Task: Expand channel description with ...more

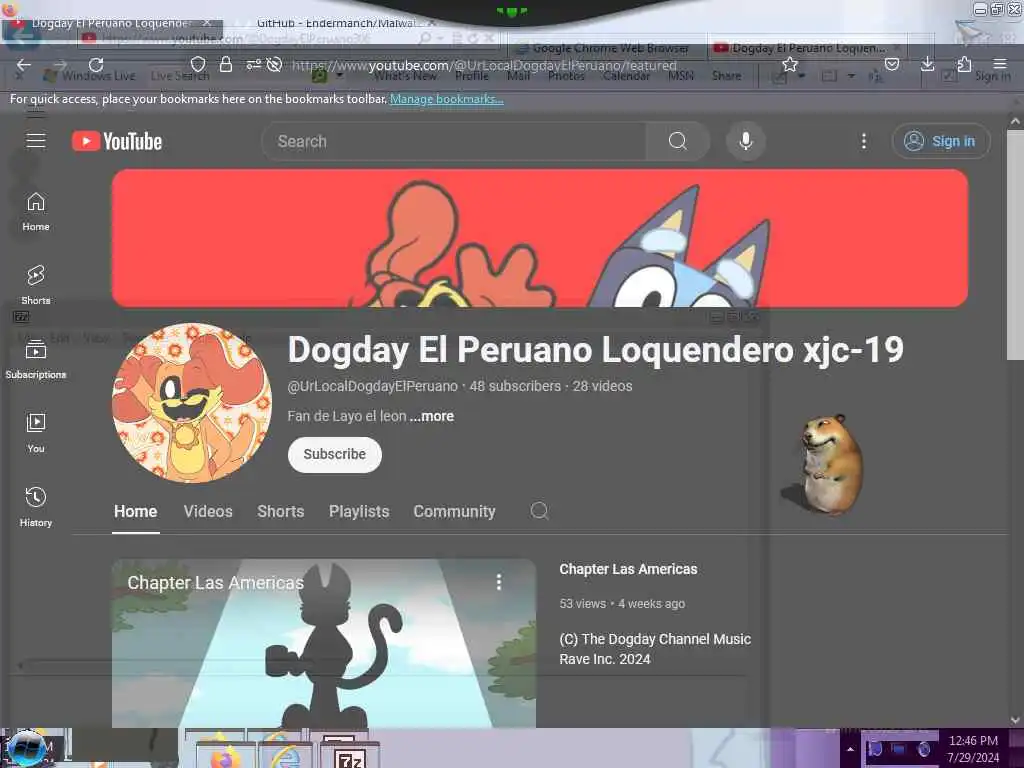Action: coord(432,416)
